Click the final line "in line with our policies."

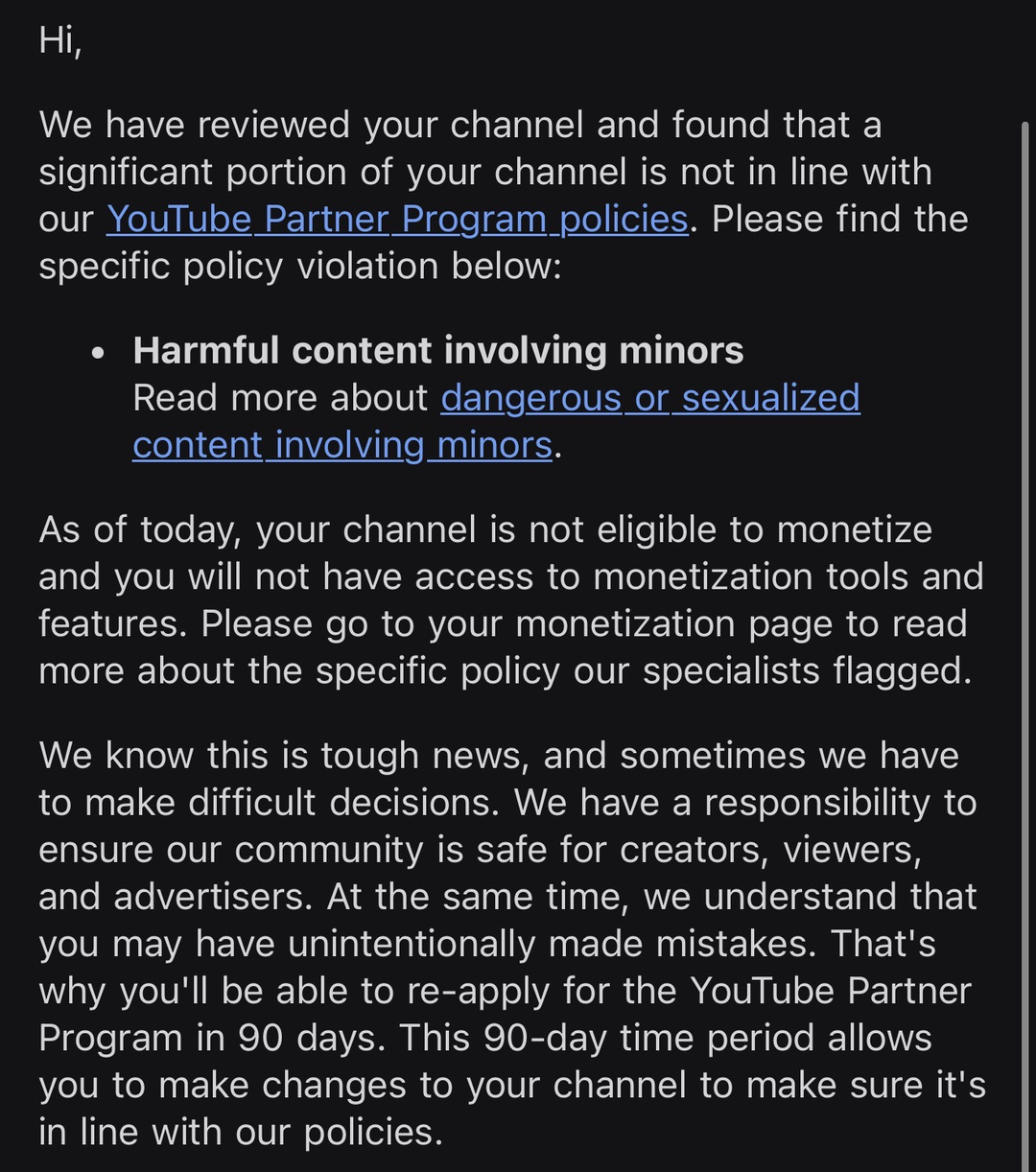241,1132
